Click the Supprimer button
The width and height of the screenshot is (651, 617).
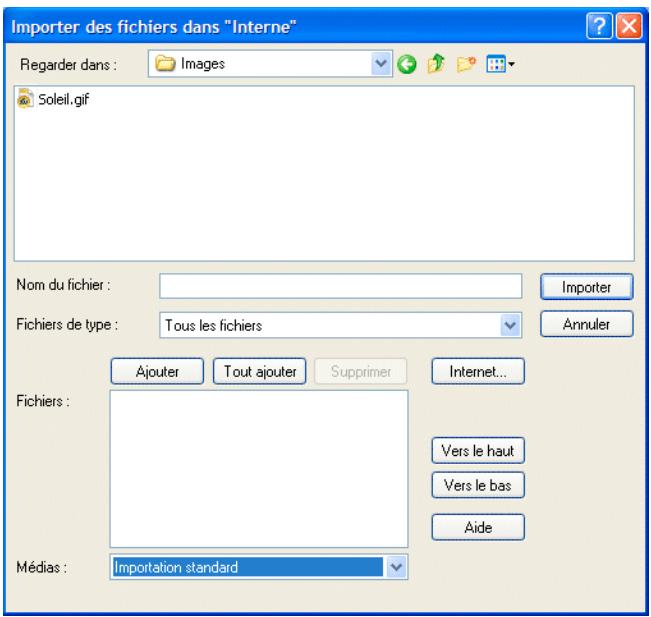pyautogui.click(x=361, y=371)
